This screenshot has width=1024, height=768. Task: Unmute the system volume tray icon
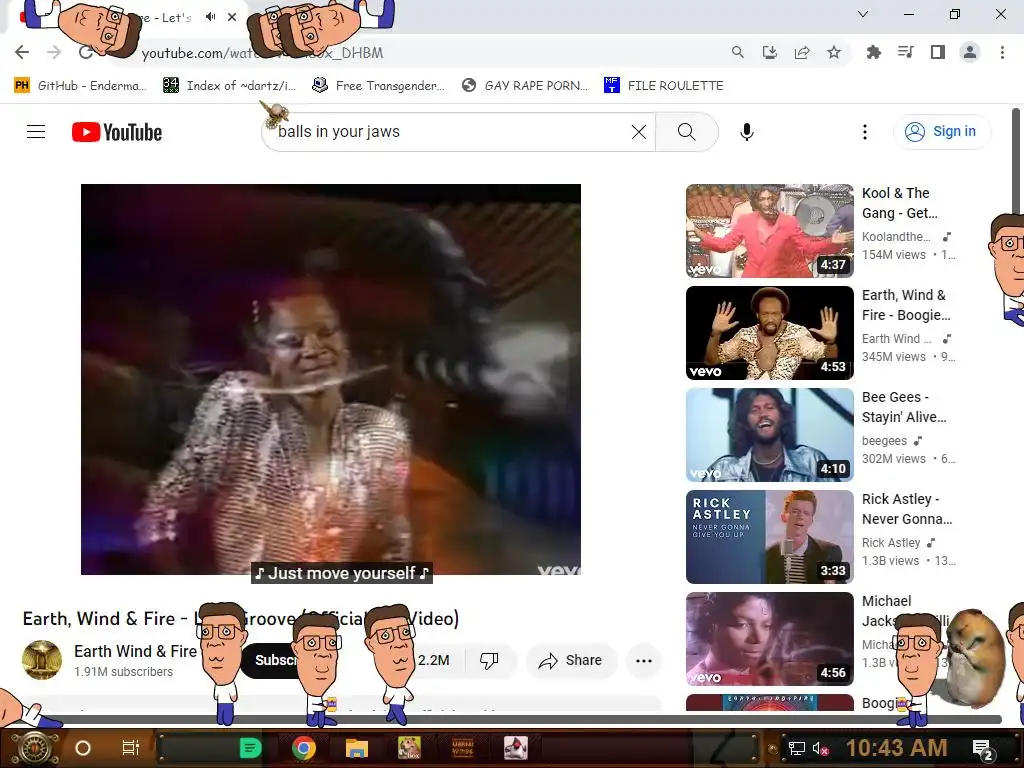[x=820, y=748]
